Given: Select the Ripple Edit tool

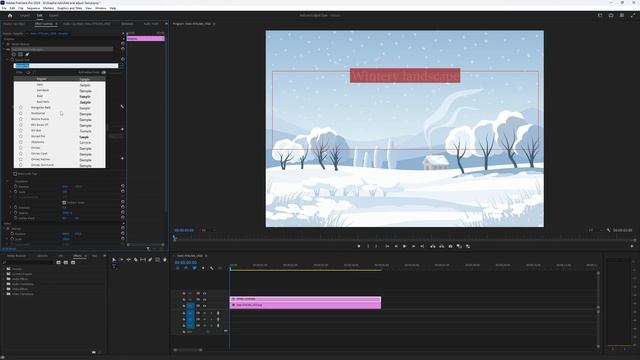Looking at the screenshot, I should (x=129, y=260).
